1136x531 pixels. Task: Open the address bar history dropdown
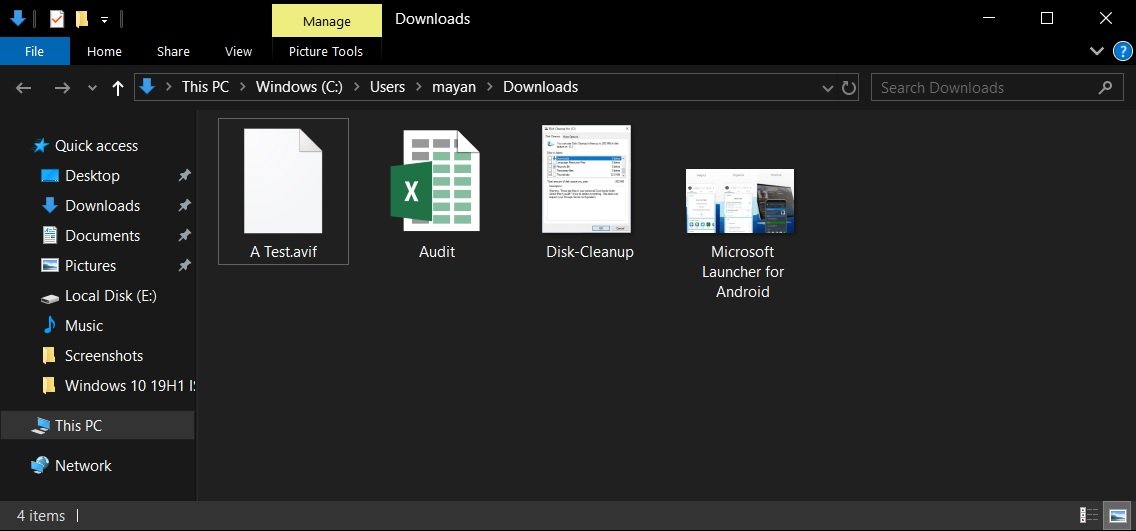click(827, 88)
